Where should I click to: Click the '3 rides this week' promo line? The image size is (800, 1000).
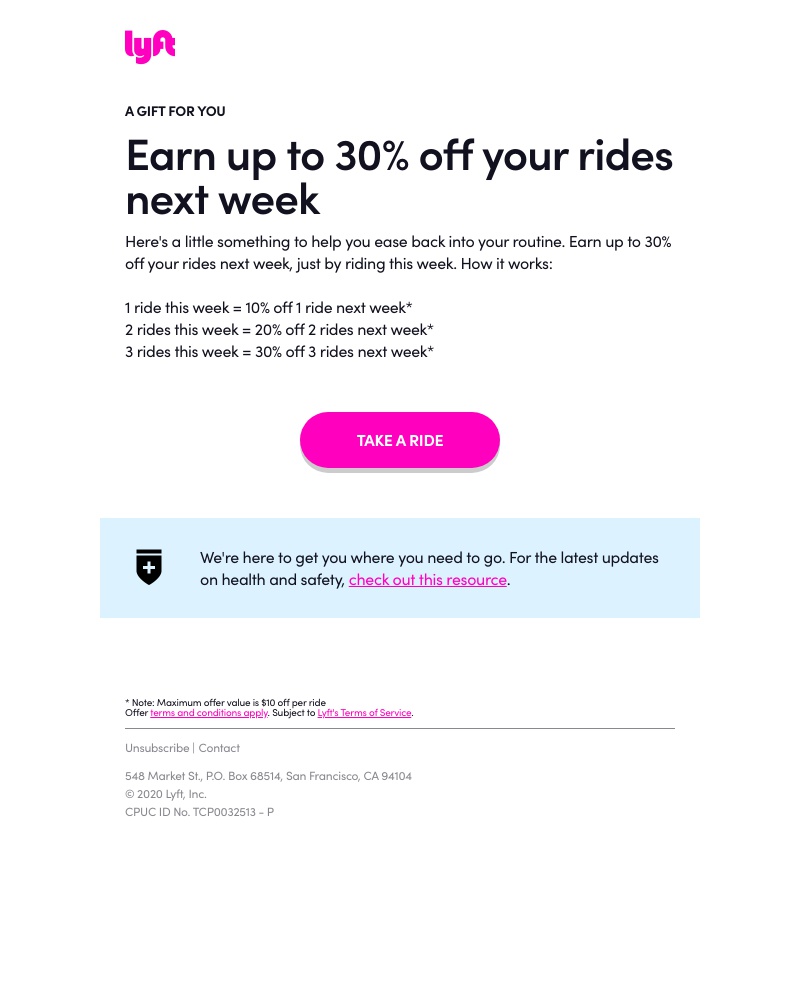click(278, 351)
